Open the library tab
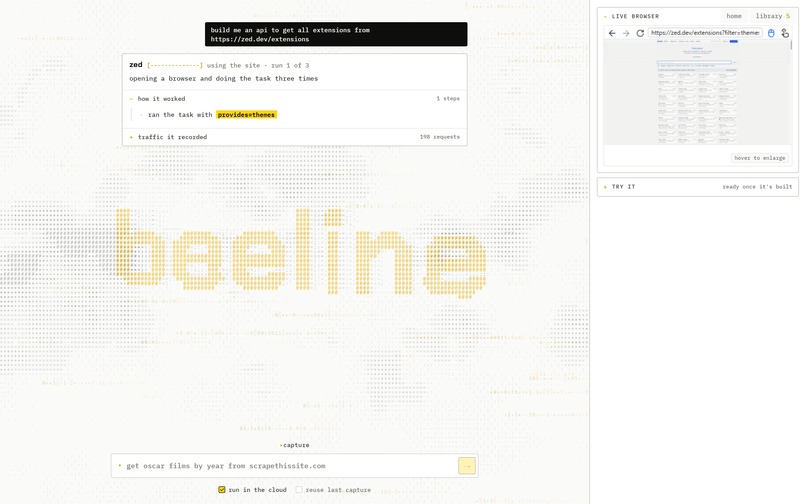This screenshot has width=806, height=504. (x=773, y=16)
